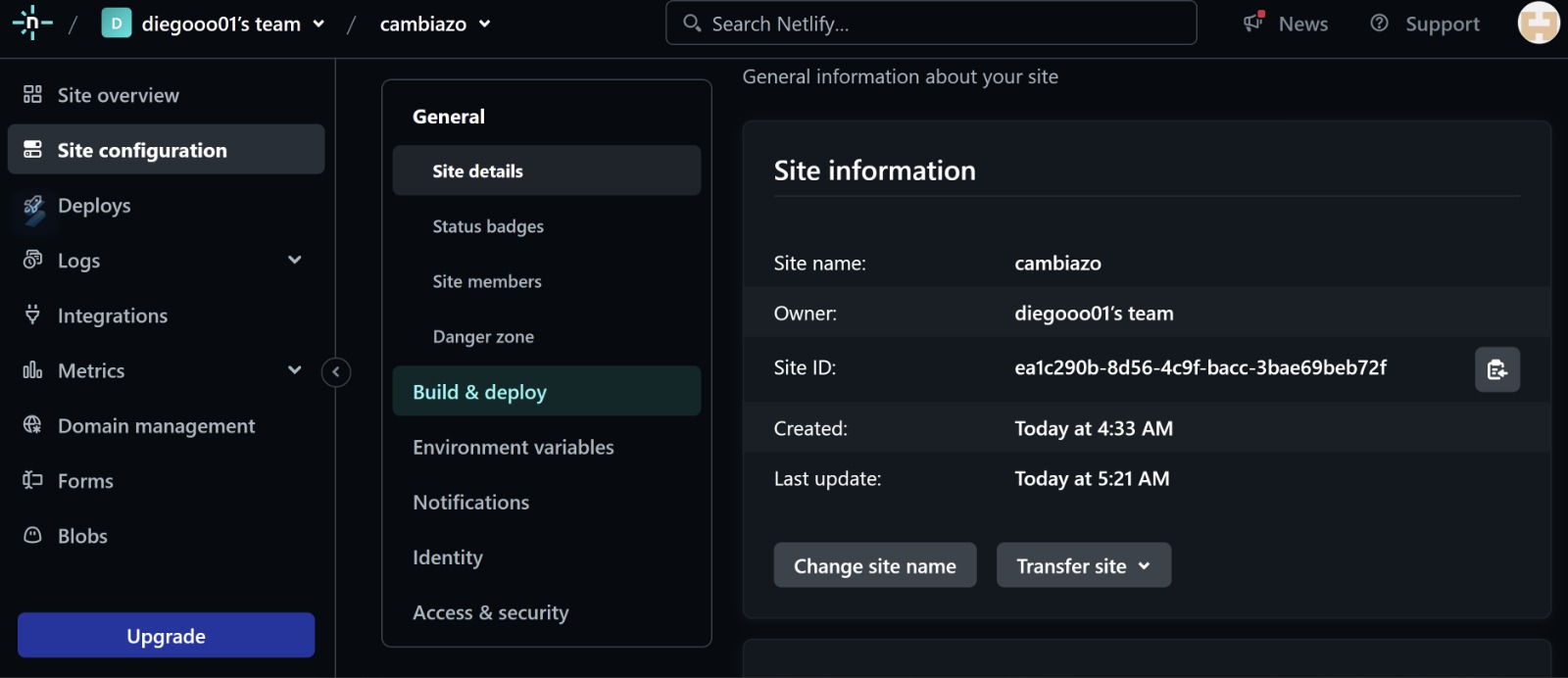Click the Last update time Today at 5:21 AM
Viewport: 1568px width, 678px height.
1092,478
